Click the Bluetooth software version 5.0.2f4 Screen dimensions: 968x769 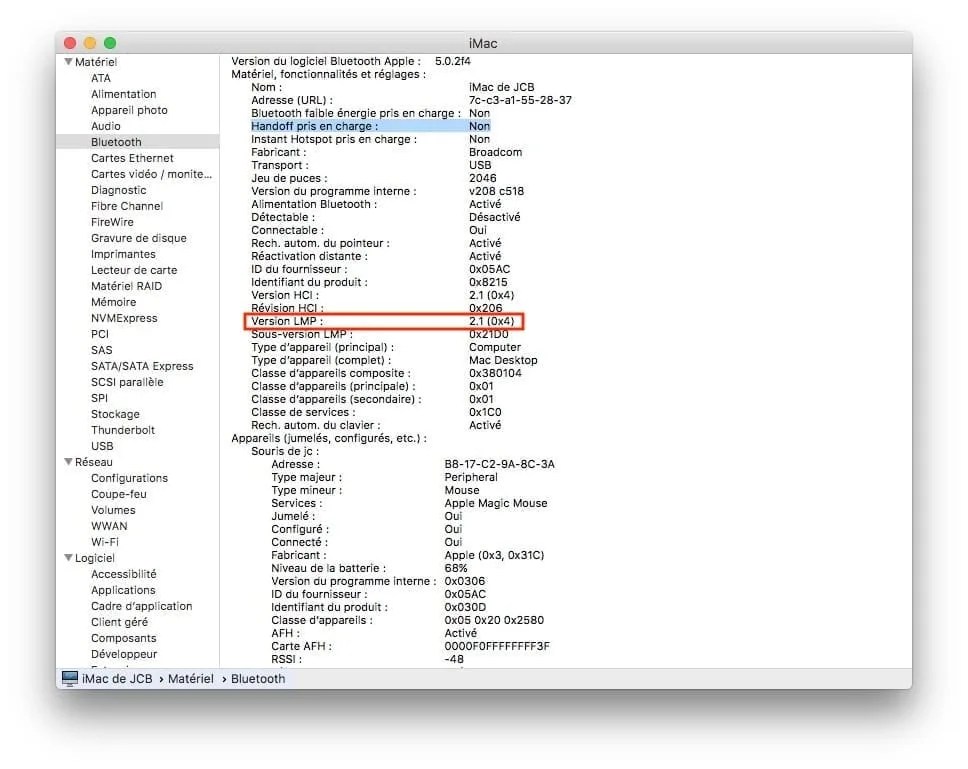(453, 61)
